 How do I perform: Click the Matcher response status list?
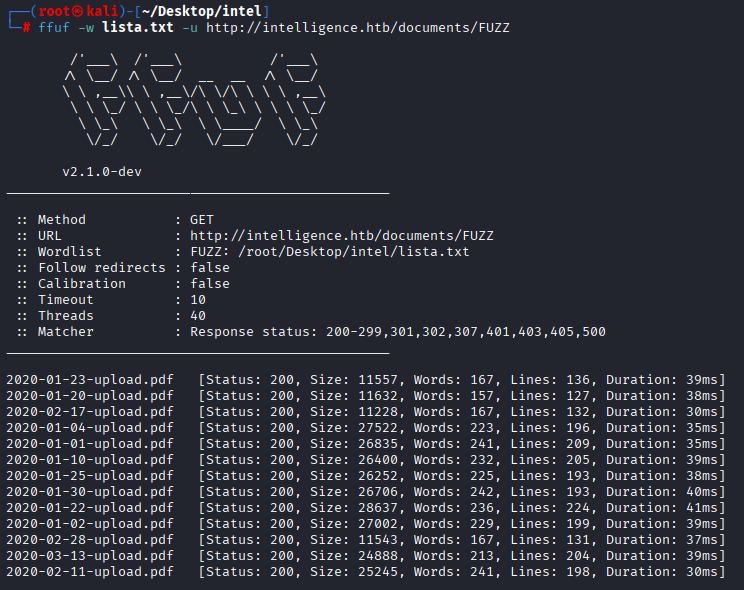click(x=398, y=332)
